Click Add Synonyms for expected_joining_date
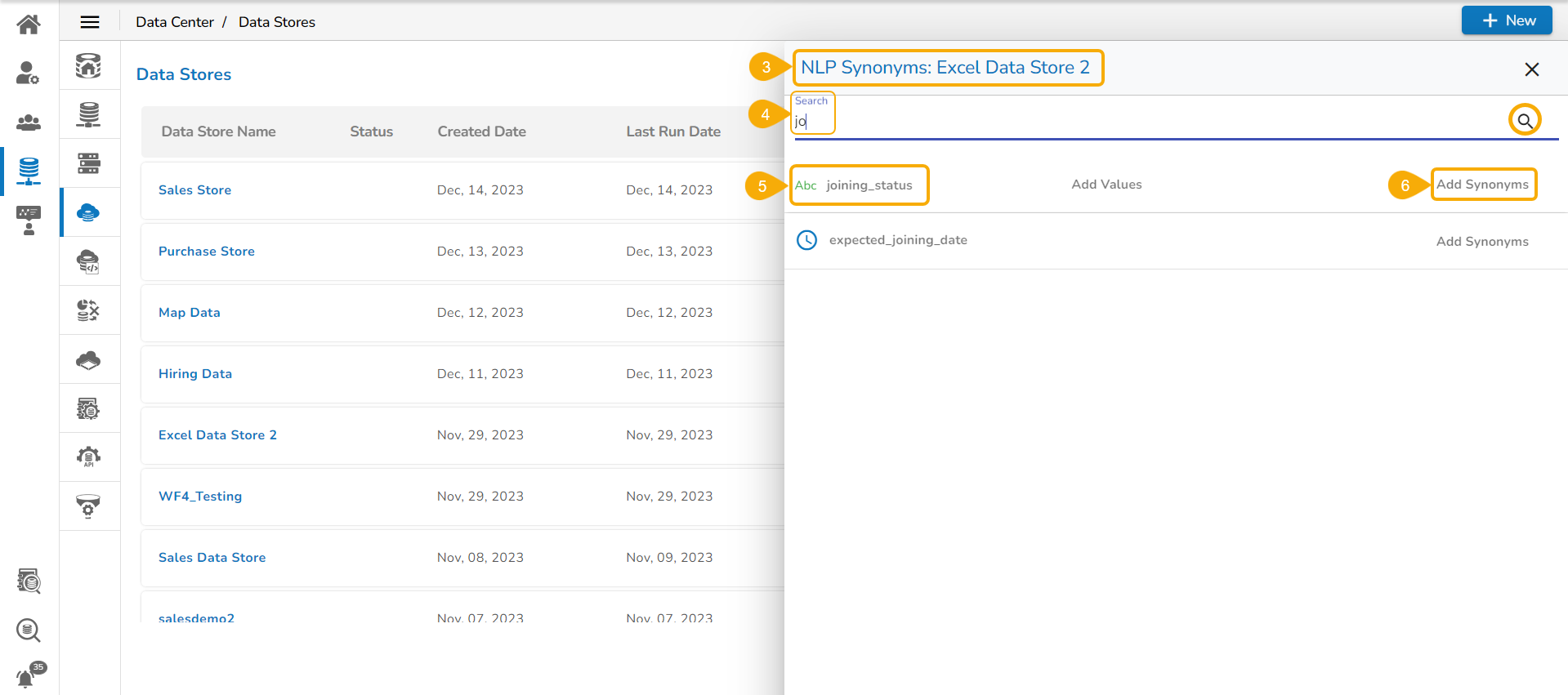 [x=1482, y=242]
